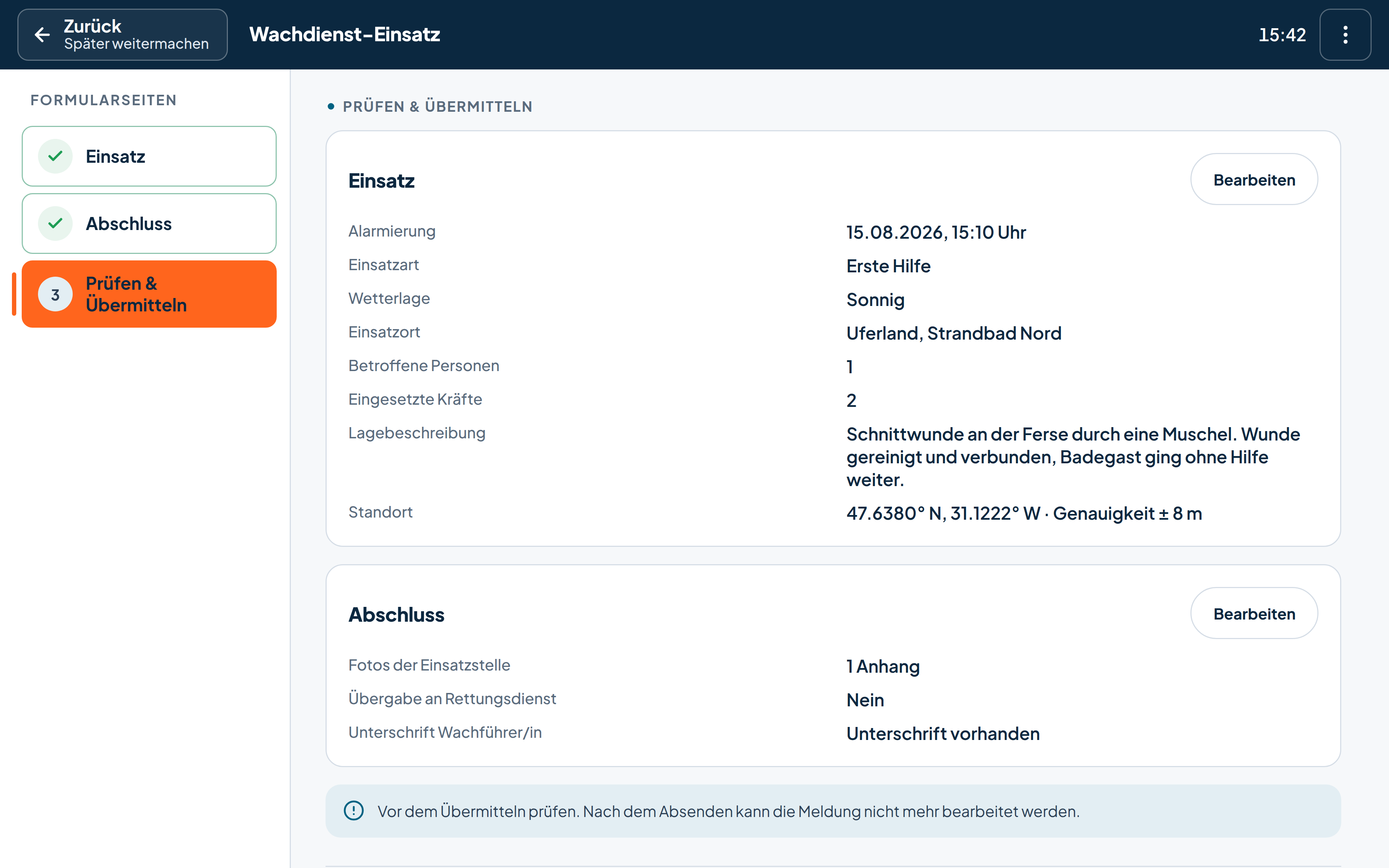Open the three-dot overflow menu

click(1345, 34)
